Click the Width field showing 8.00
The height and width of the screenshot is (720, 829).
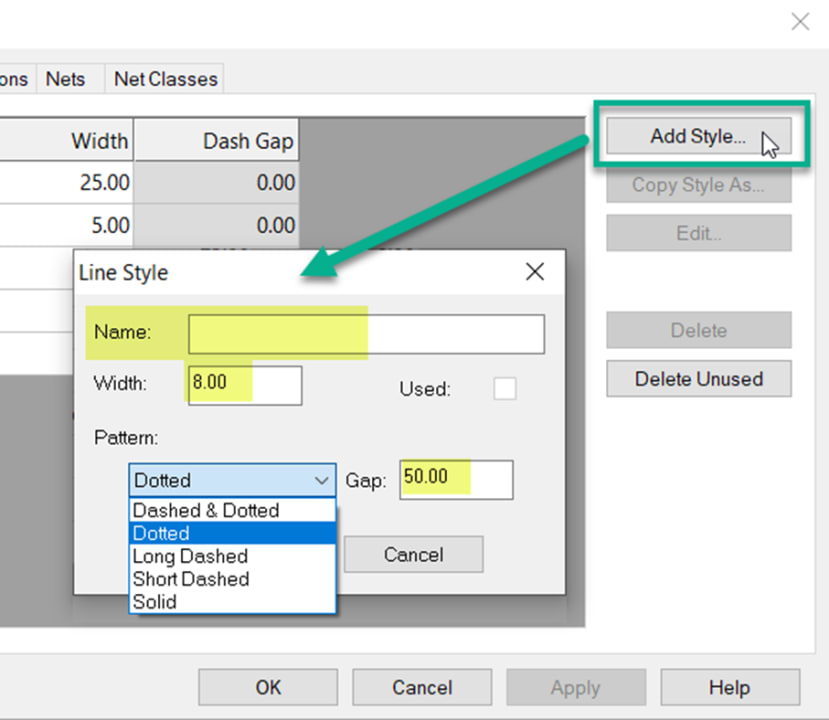point(244,385)
